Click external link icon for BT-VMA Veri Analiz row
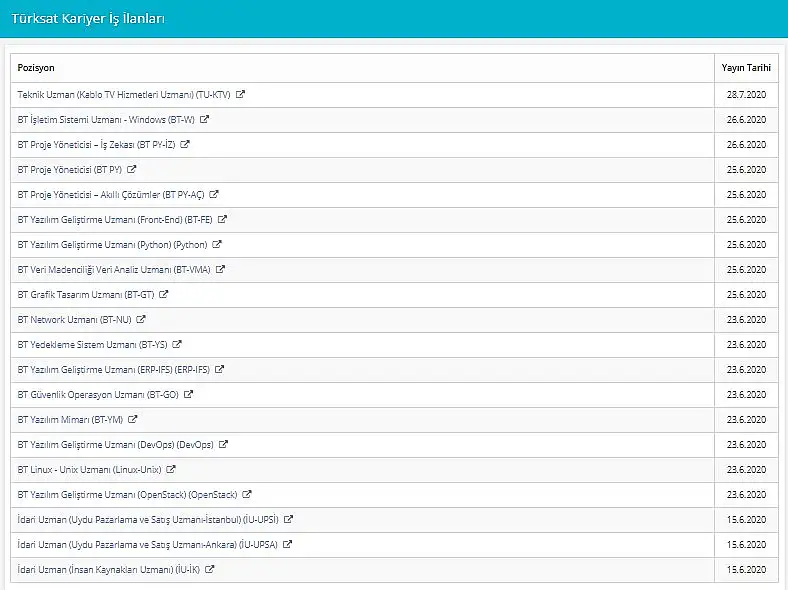The image size is (788, 590). tap(220, 269)
